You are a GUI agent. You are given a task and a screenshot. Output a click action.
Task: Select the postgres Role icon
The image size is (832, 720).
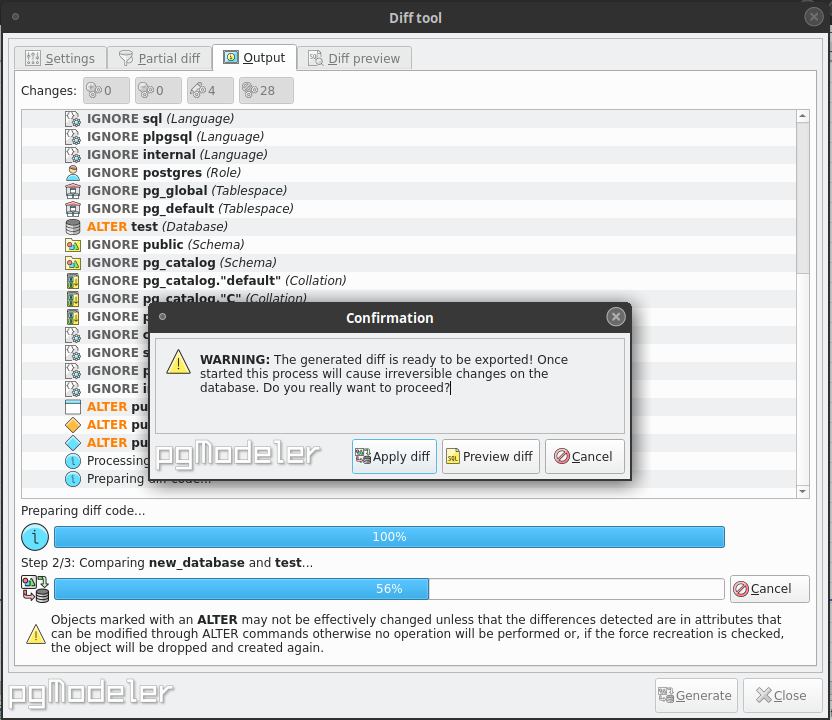(x=72, y=172)
